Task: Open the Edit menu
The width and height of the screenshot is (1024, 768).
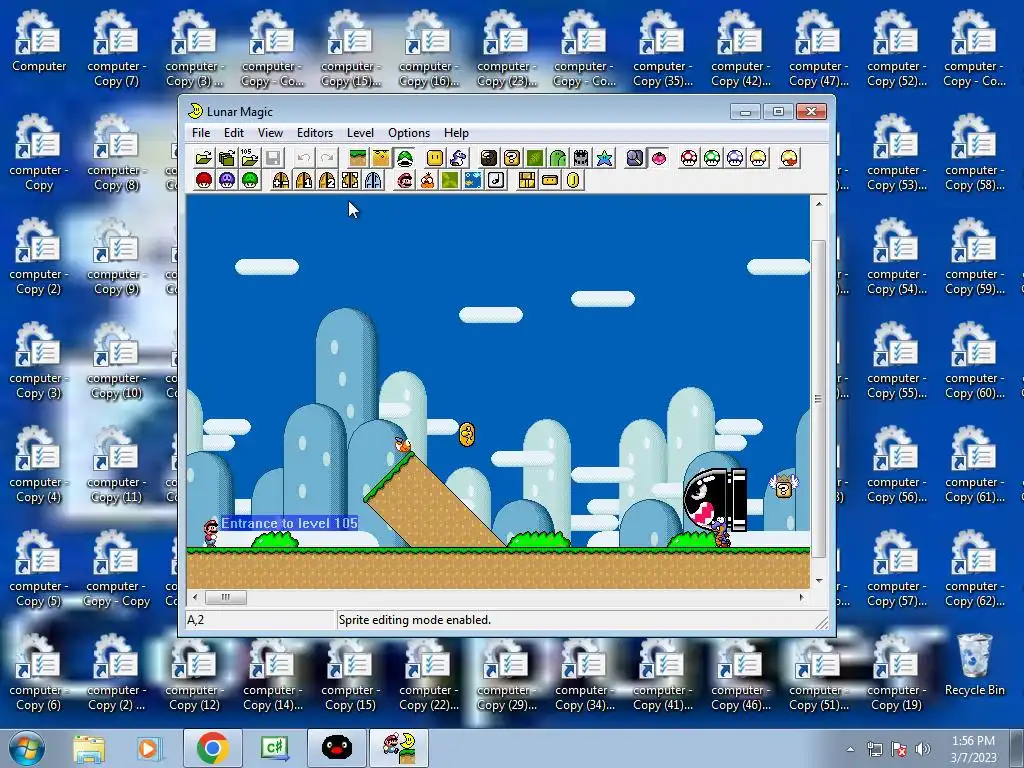Action: point(234,133)
